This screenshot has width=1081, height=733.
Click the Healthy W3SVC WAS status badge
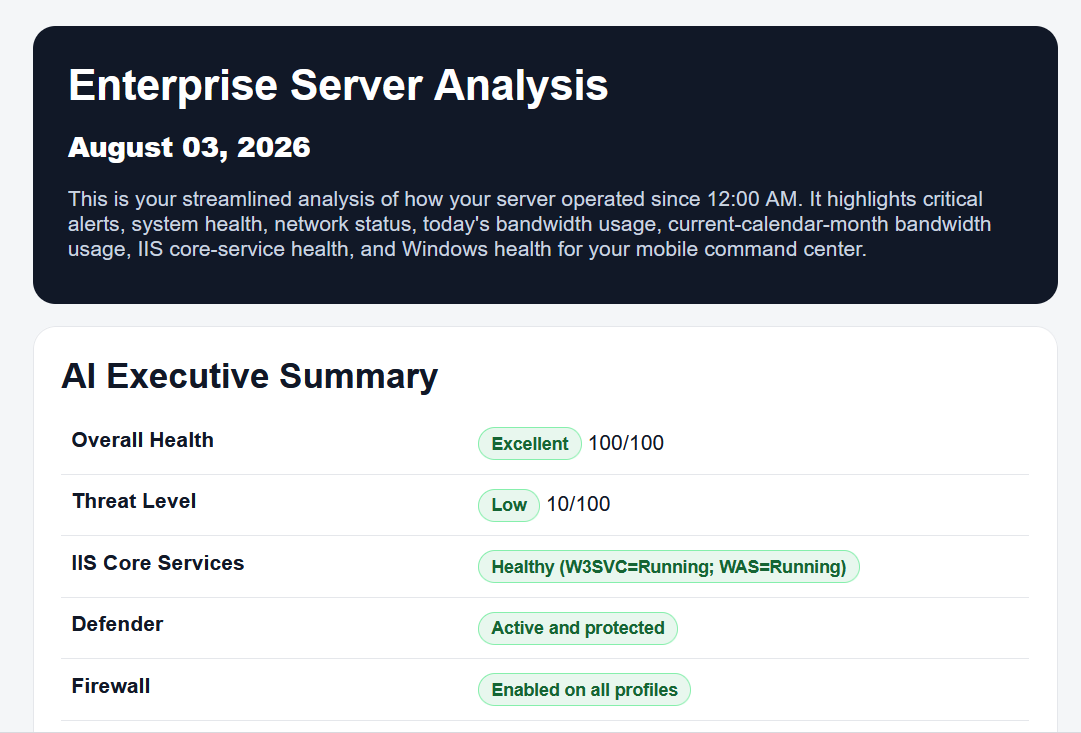(x=668, y=567)
